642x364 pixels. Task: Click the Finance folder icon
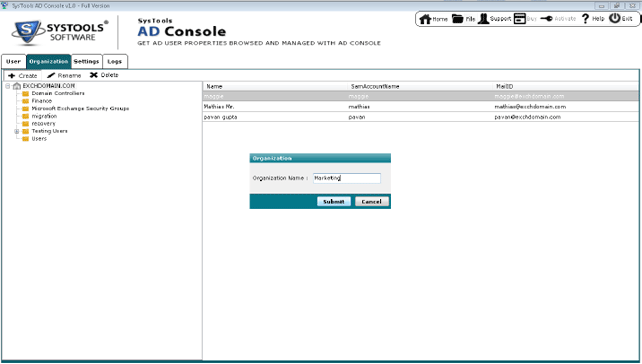pyautogui.click(x=25, y=101)
